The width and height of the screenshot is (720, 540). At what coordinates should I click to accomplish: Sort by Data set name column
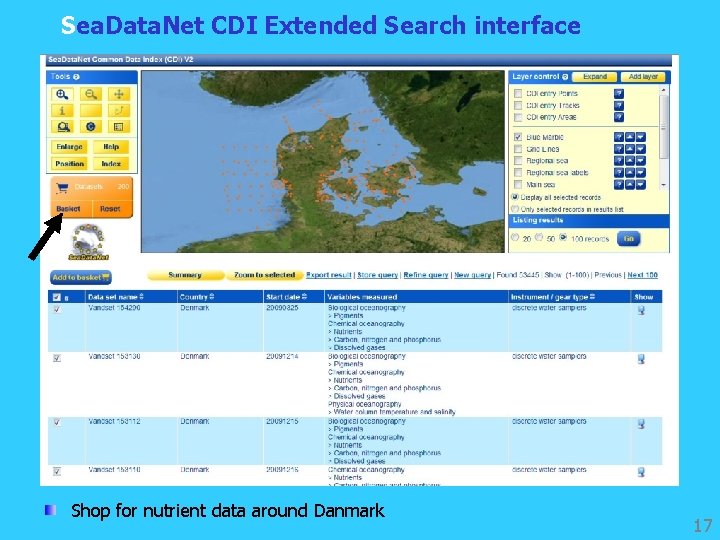tap(116, 297)
